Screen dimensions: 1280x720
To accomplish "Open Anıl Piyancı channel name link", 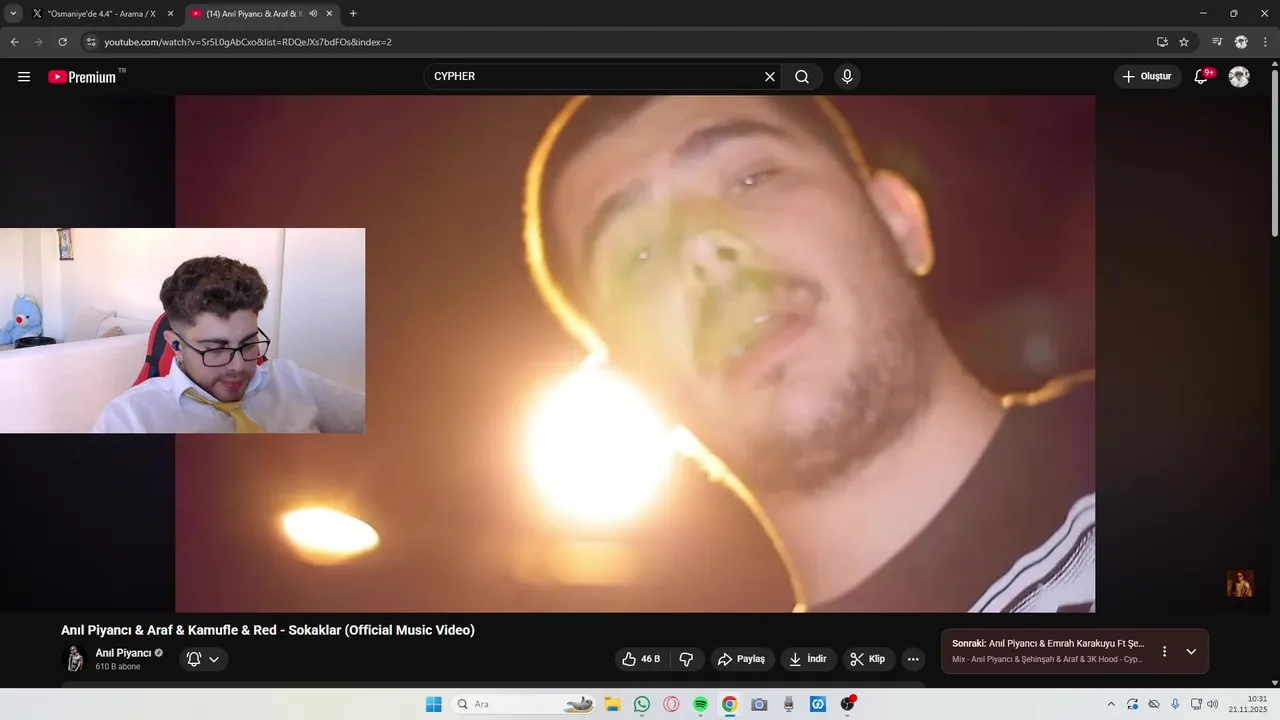I will (x=123, y=653).
